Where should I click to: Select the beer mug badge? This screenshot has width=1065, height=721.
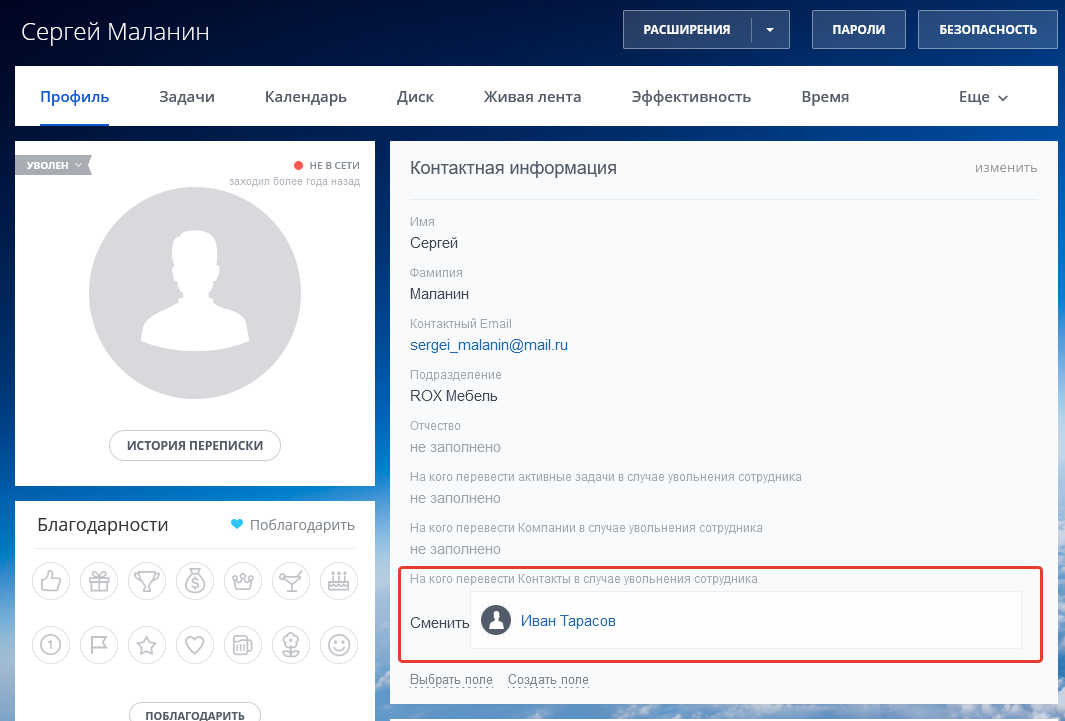(x=243, y=645)
